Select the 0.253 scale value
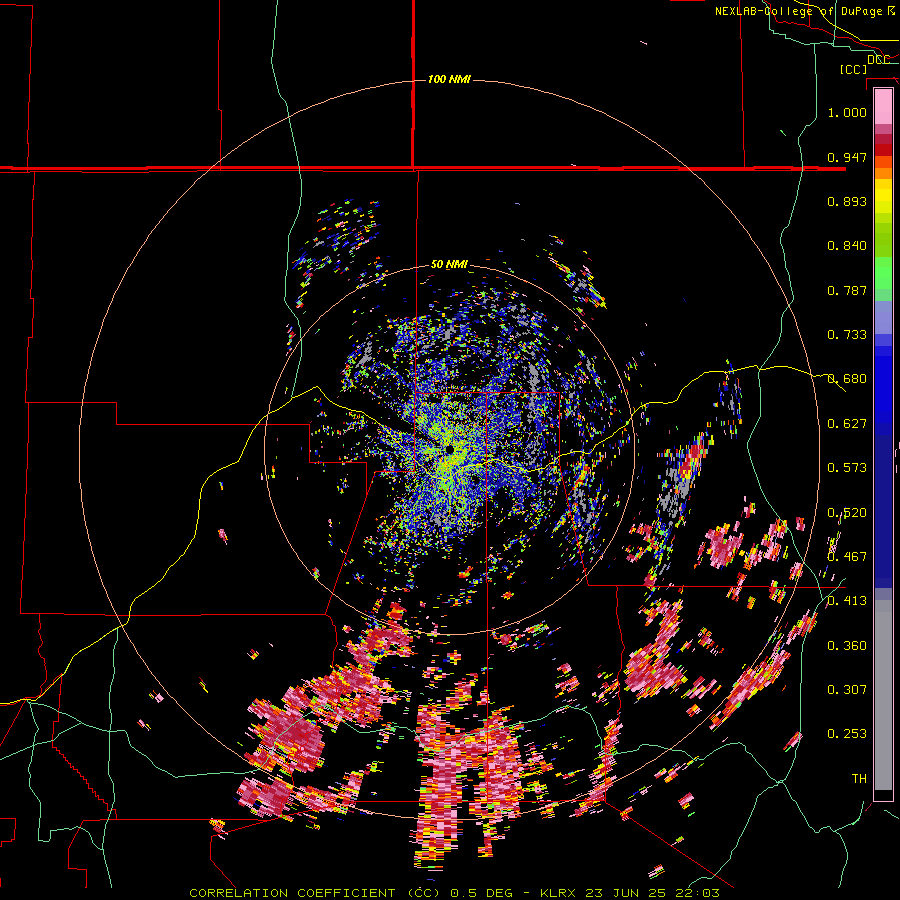The width and height of the screenshot is (900, 900). click(x=847, y=734)
